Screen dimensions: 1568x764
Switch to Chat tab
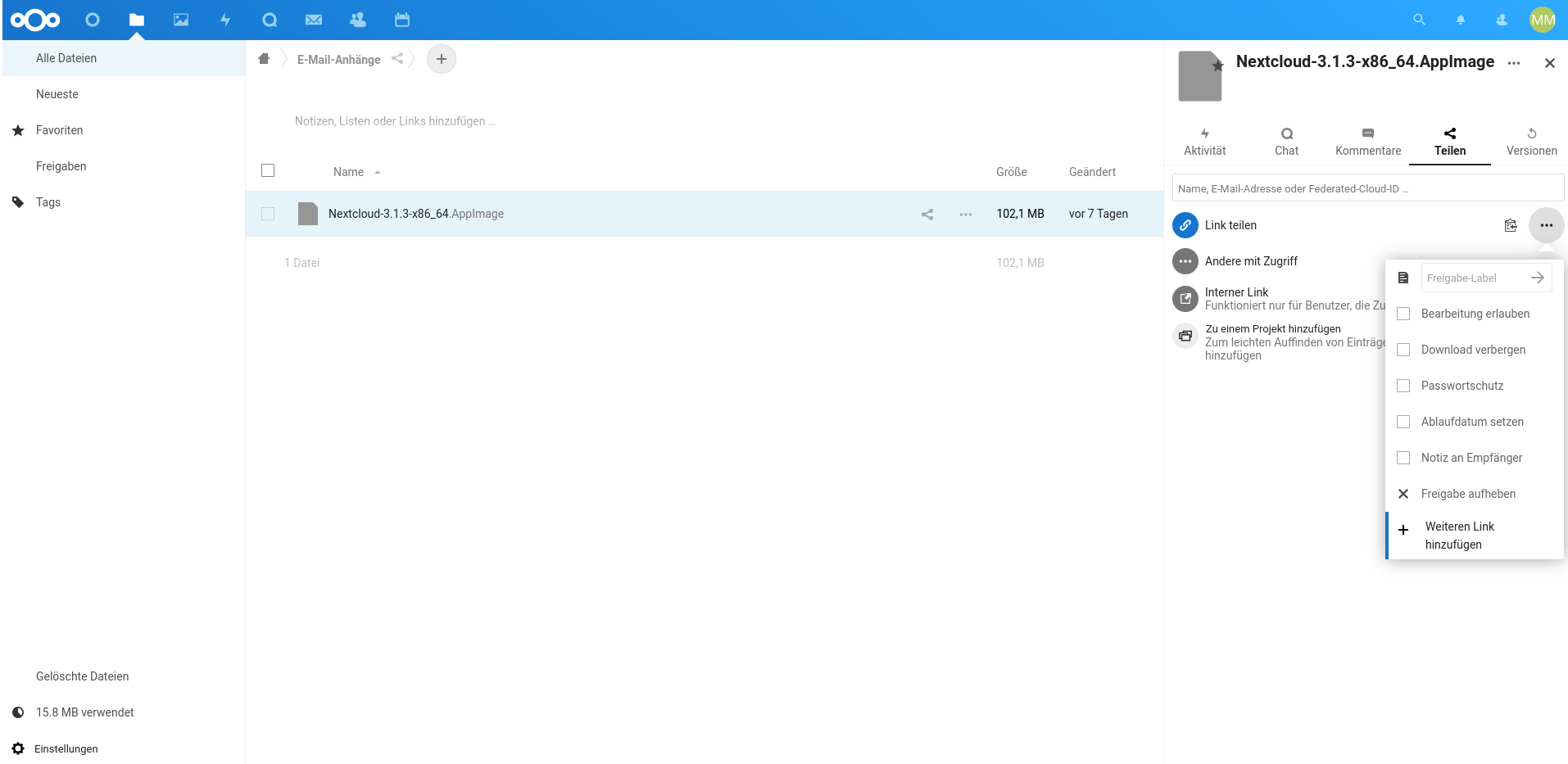[x=1287, y=142]
